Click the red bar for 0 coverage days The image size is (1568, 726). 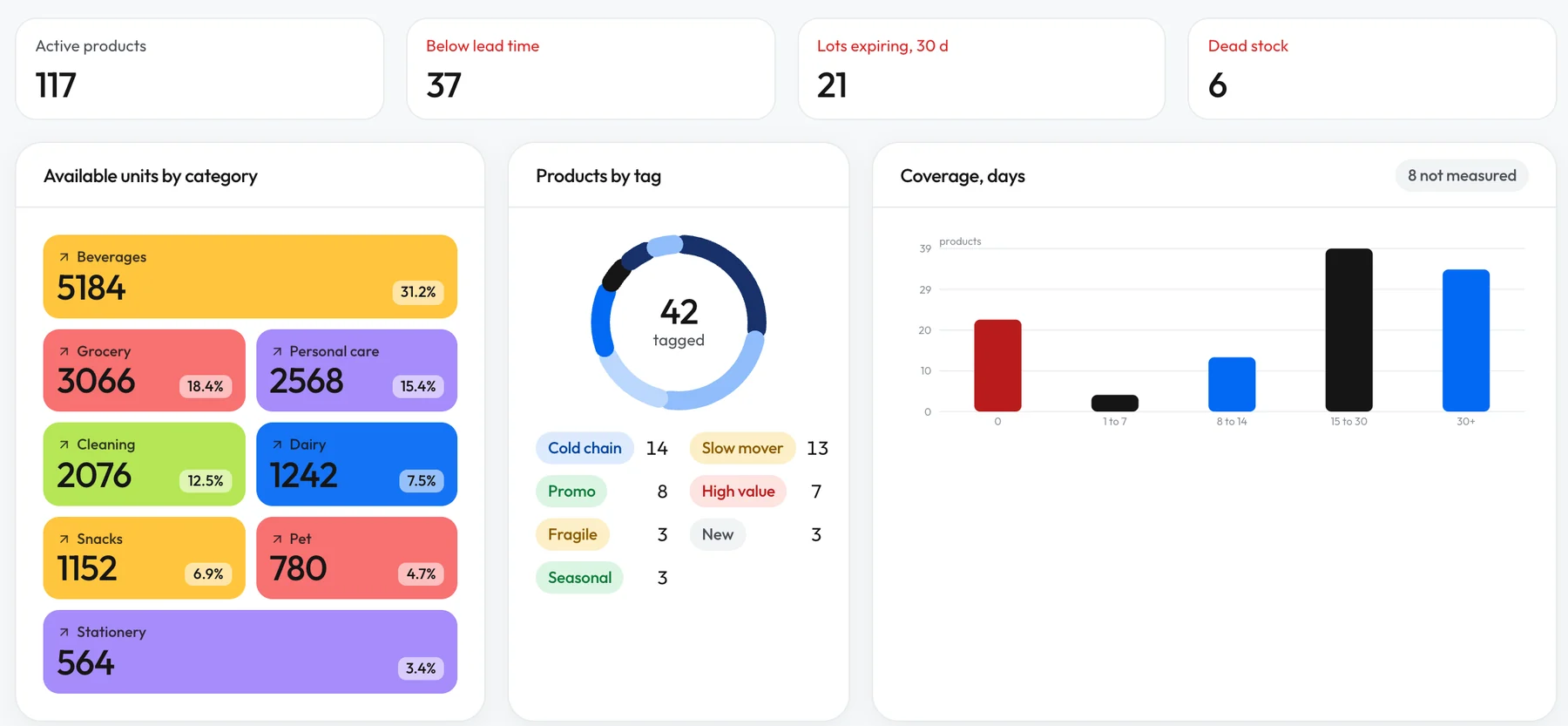(997, 366)
